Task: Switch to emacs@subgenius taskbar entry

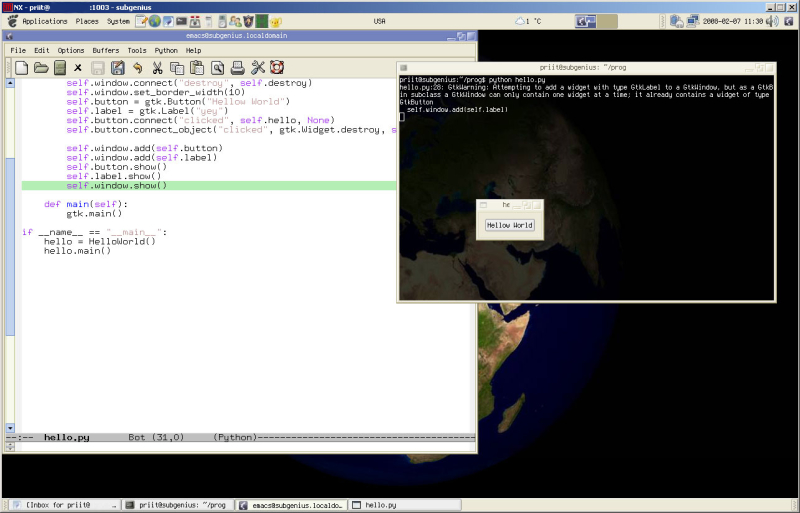Action: (x=292, y=505)
